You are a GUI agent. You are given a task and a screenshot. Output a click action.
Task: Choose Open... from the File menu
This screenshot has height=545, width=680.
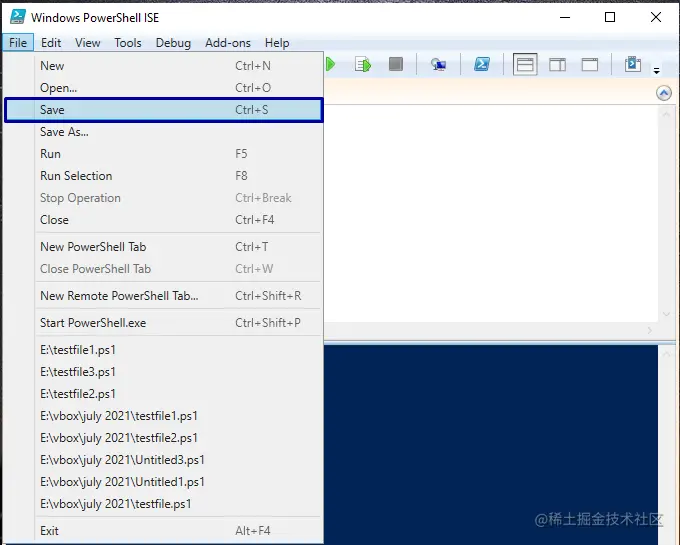[x=163, y=88]
